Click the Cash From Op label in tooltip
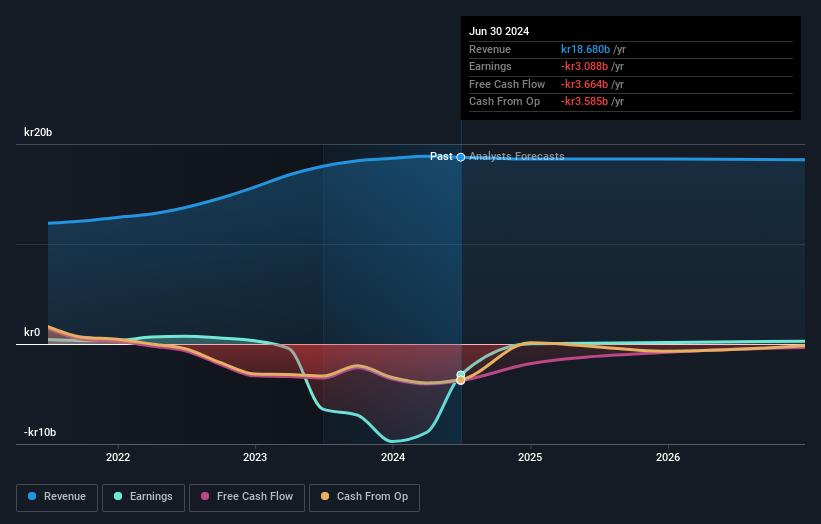This screenshot has height=524, width=821. (x=504, y=102)
